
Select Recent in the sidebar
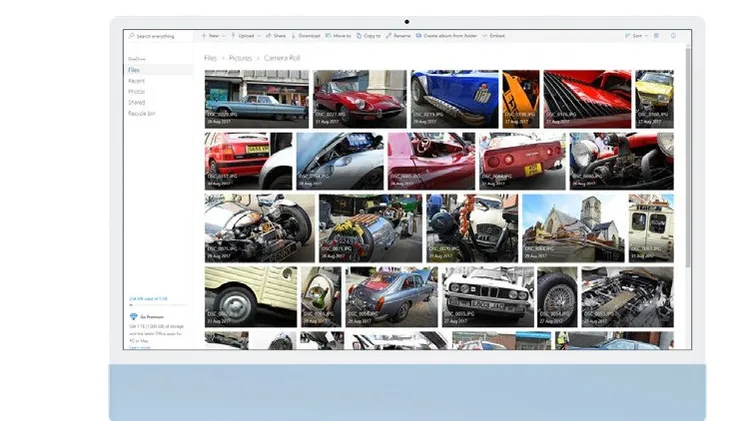(158, 81)
